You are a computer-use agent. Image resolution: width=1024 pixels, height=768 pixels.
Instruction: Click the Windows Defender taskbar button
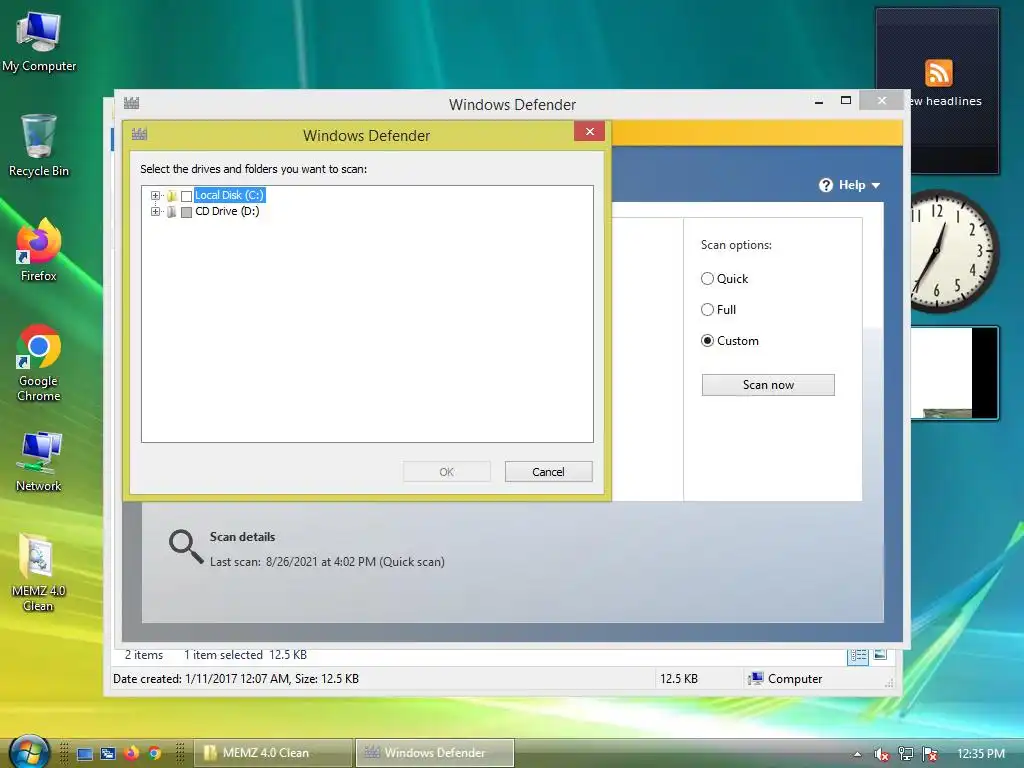(435, 752)
